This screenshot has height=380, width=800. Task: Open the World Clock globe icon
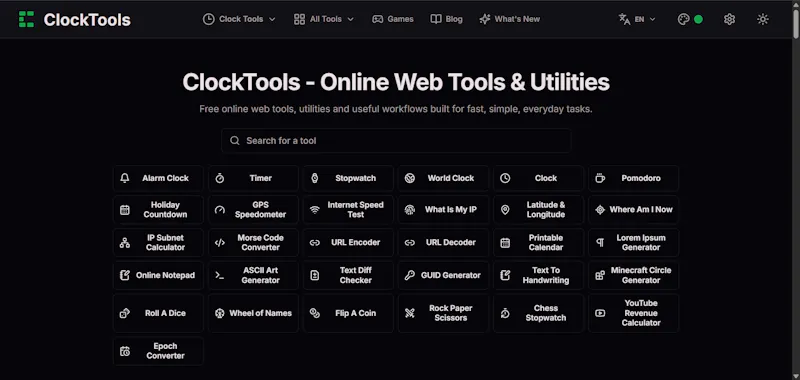point(410,178)
